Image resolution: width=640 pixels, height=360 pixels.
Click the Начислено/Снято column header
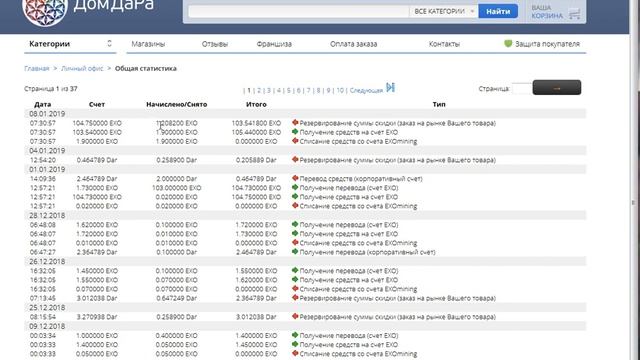tap(176, 104)
